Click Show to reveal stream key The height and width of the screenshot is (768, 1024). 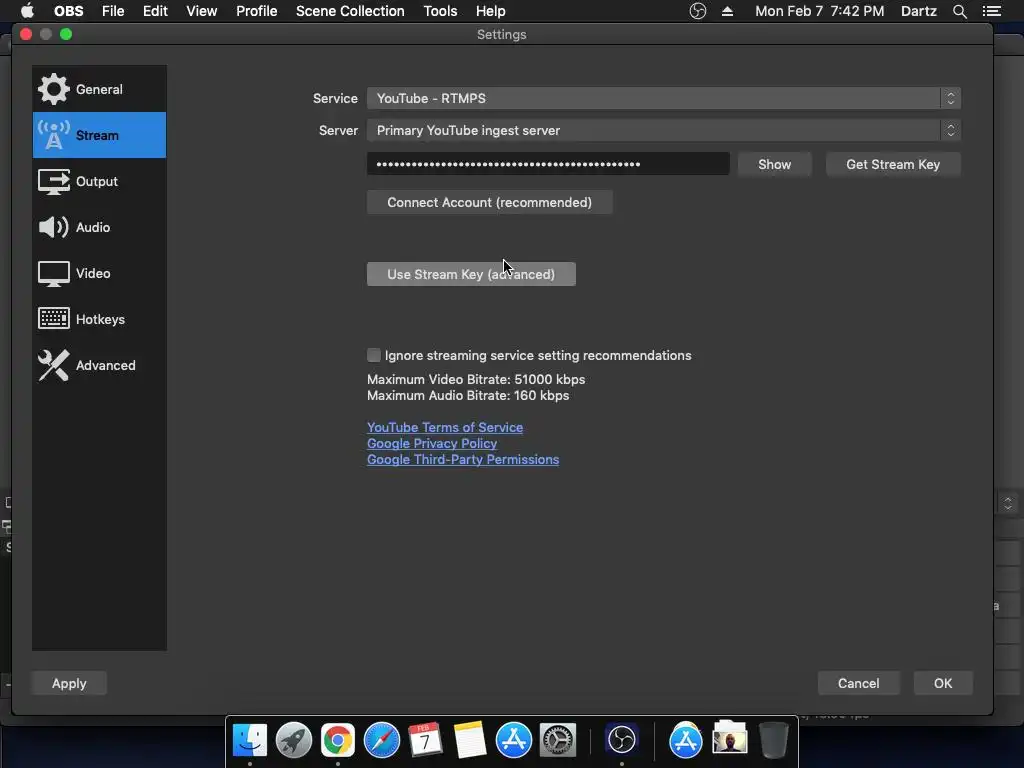pos(775,164)
